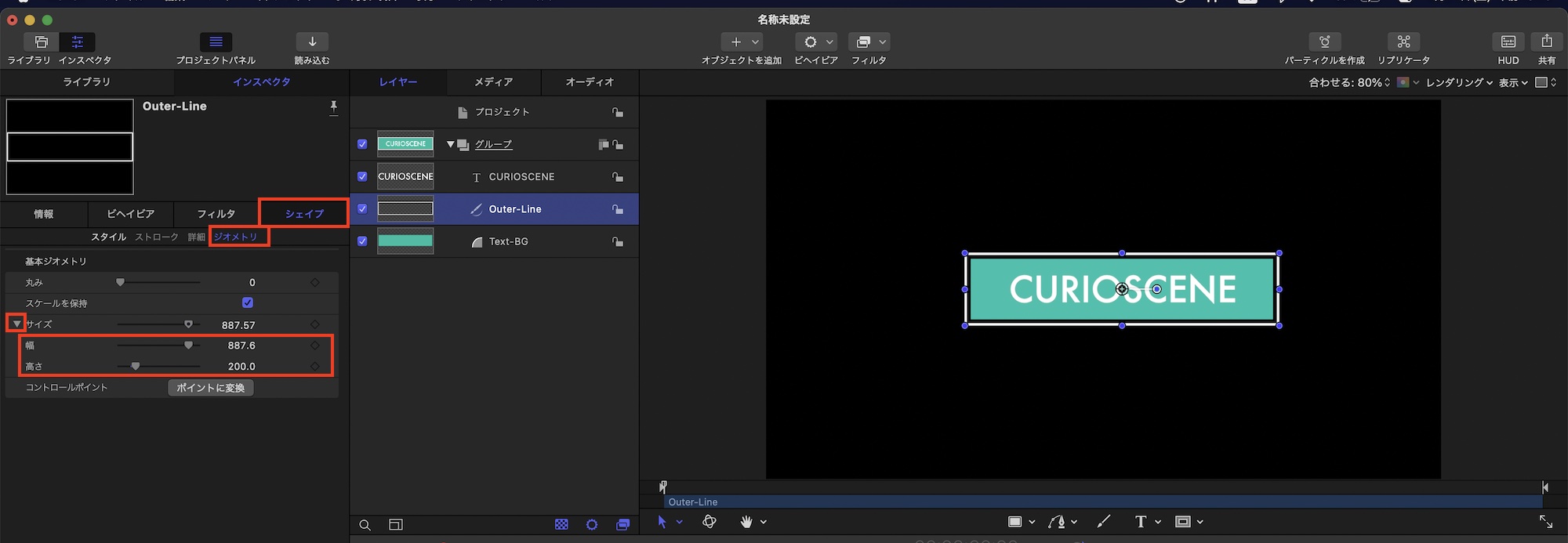Uncheck the Text-BG layer visibility checkbox

pyautogui.click(x=362, y=241)
